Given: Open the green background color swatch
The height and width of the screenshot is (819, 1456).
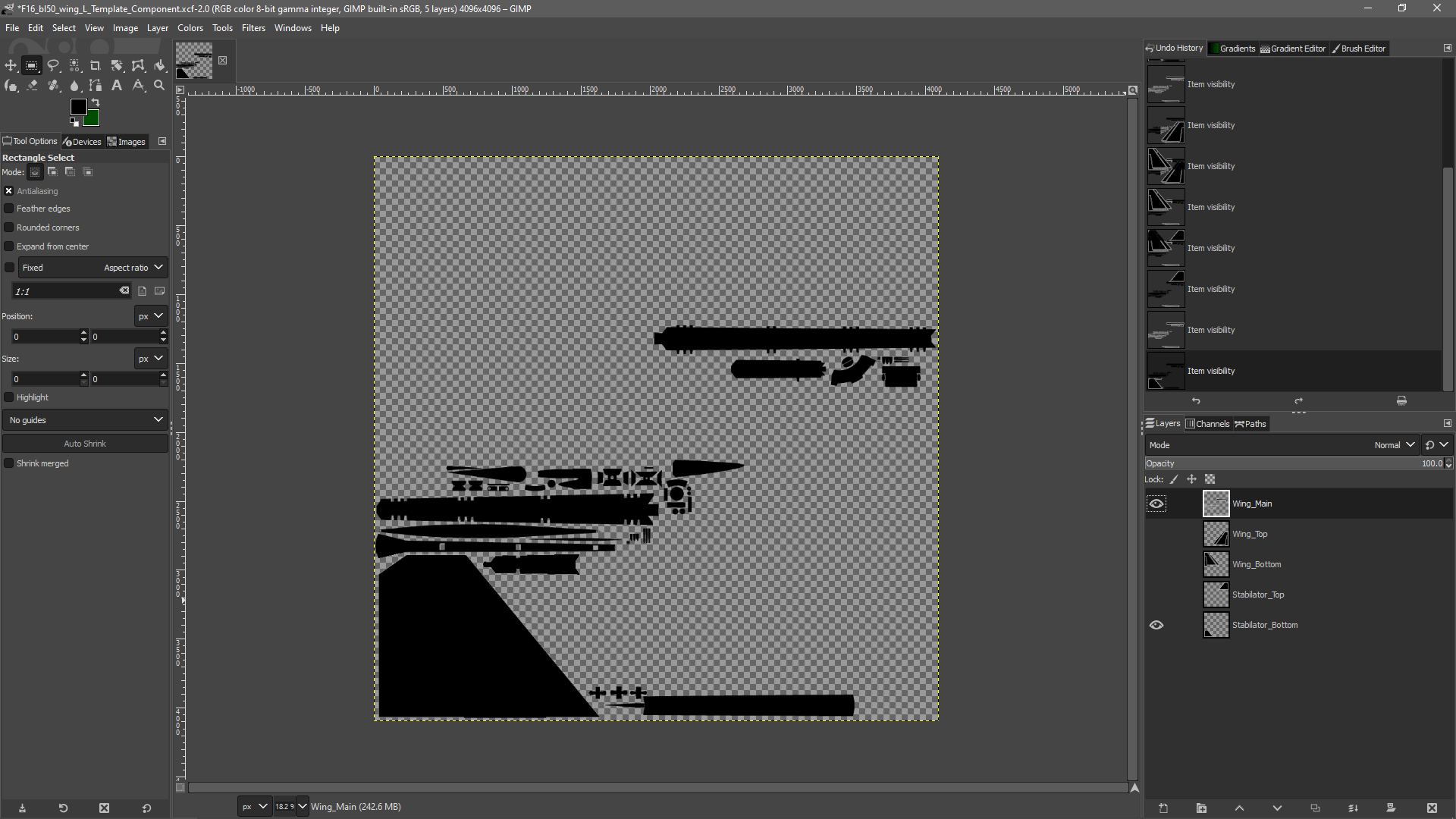Looking at the screenshot, I should pos(93,119).
